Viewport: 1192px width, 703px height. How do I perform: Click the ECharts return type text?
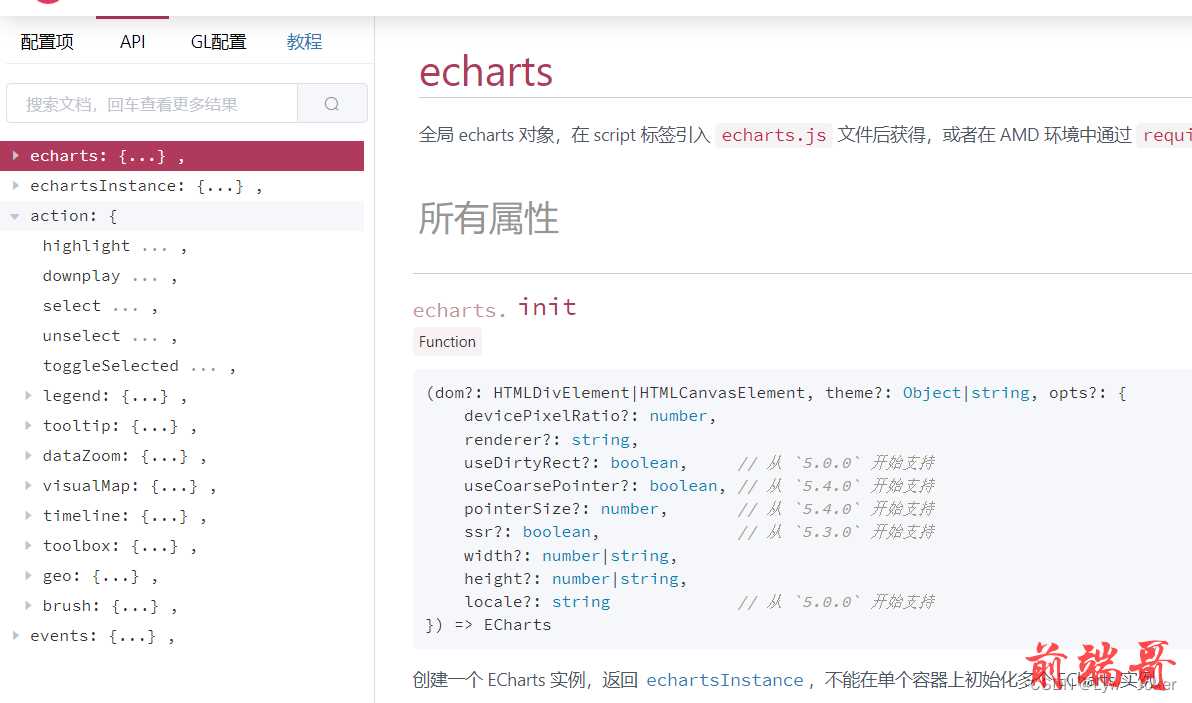coord(518,625)
